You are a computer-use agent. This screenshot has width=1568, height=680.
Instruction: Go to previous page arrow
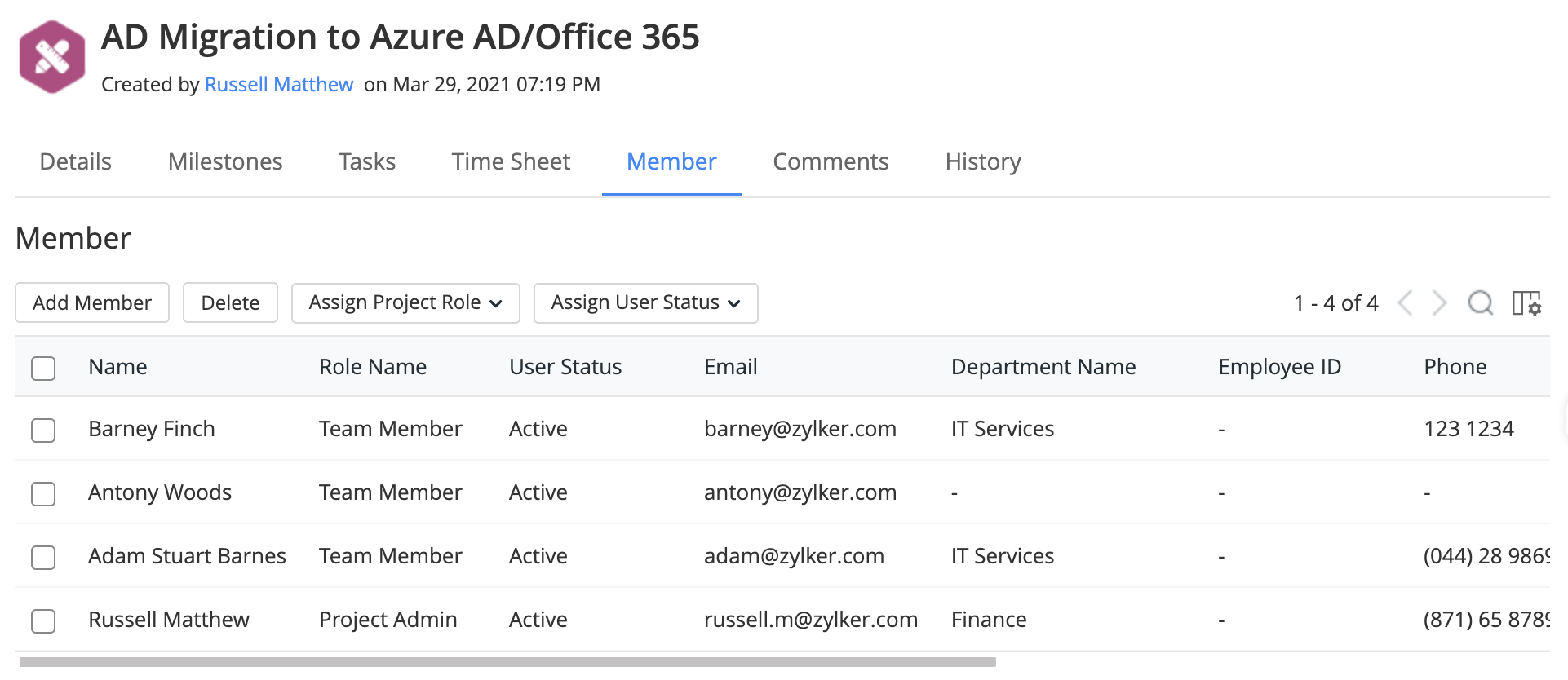[1405, 303]
